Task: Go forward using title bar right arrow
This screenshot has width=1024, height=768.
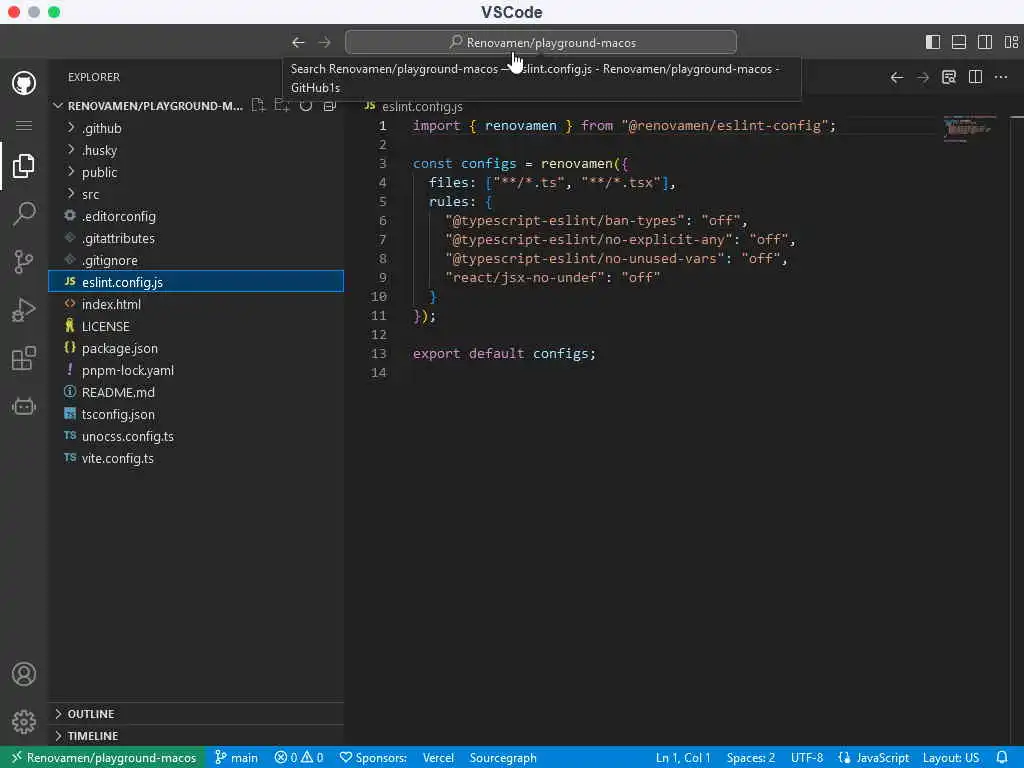Action: (x=325, y=42)
